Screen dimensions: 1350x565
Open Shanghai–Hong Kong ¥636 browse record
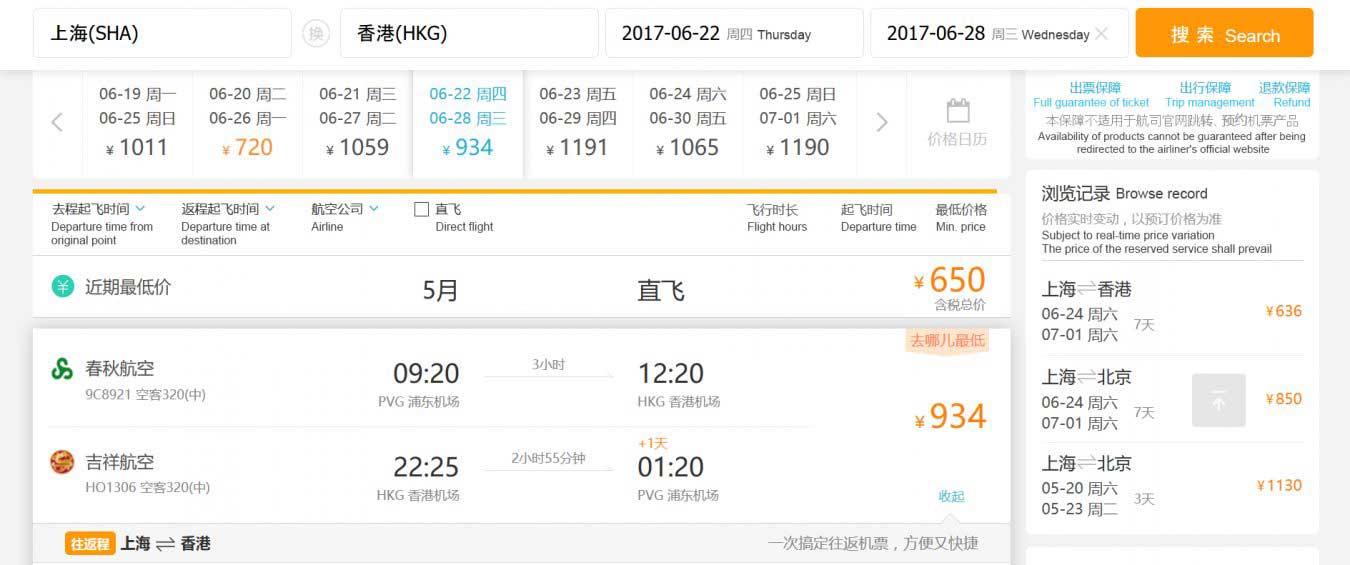click(1171, 311)
